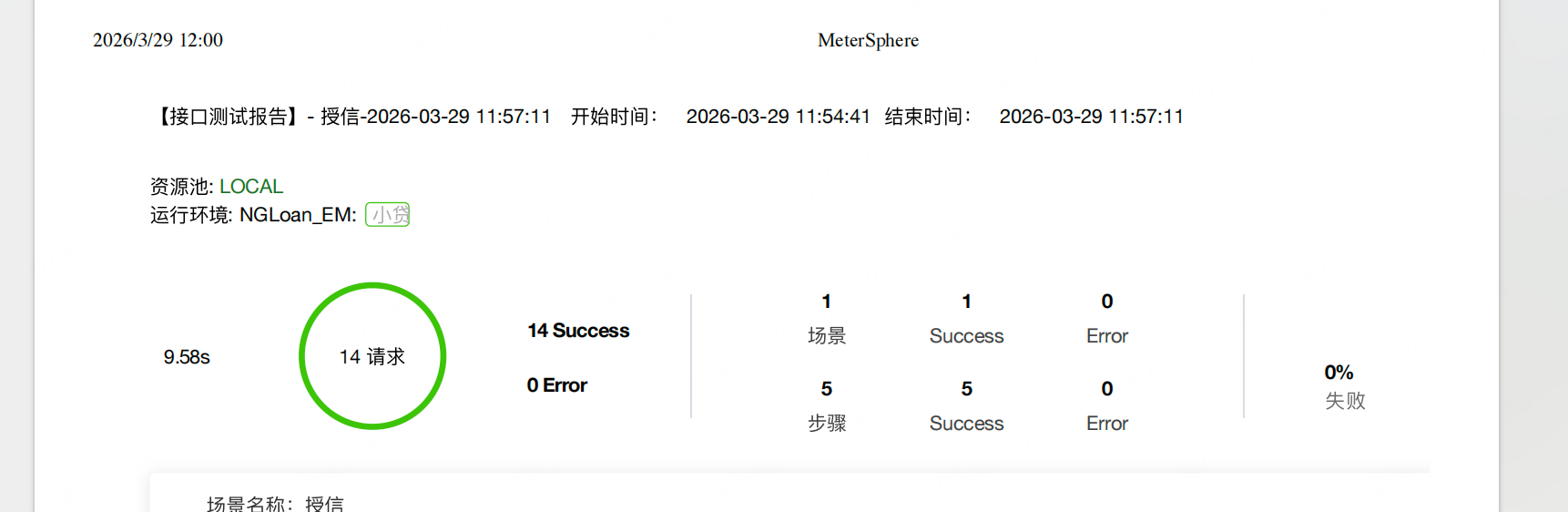Click the 场景名称 授信 row
The image size is (1568, 512).
tap(275, 504)
